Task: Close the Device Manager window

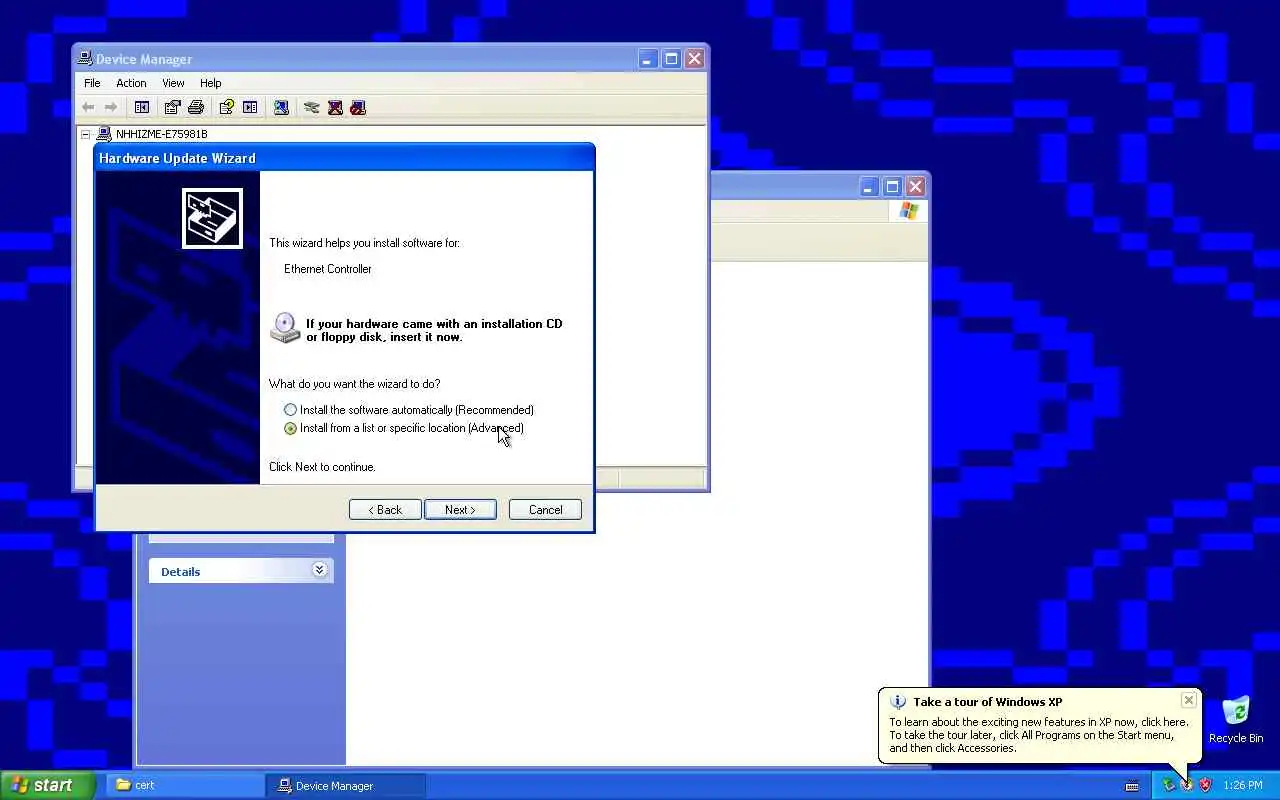Action: [x=695, y=59]
